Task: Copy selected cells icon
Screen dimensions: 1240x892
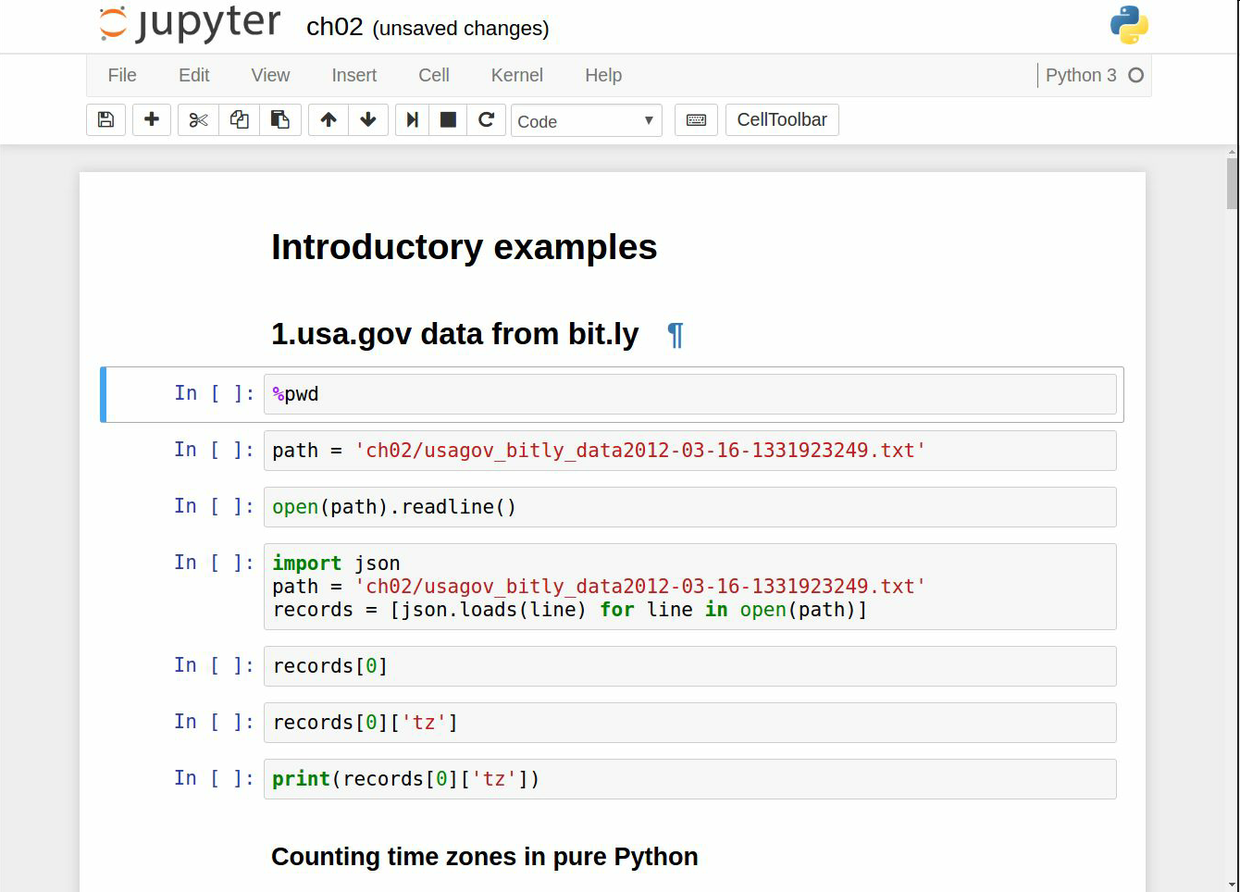Action: 239,120
